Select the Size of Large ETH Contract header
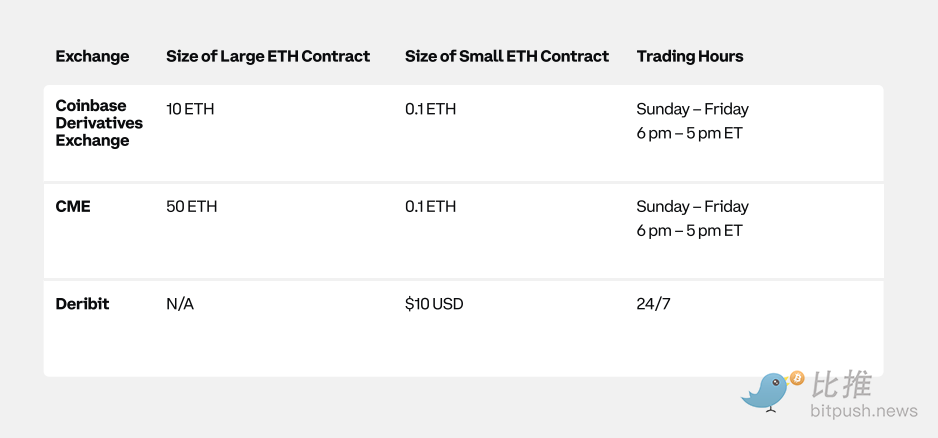This screenshot has height=438, width=938. tap(268, 56)
